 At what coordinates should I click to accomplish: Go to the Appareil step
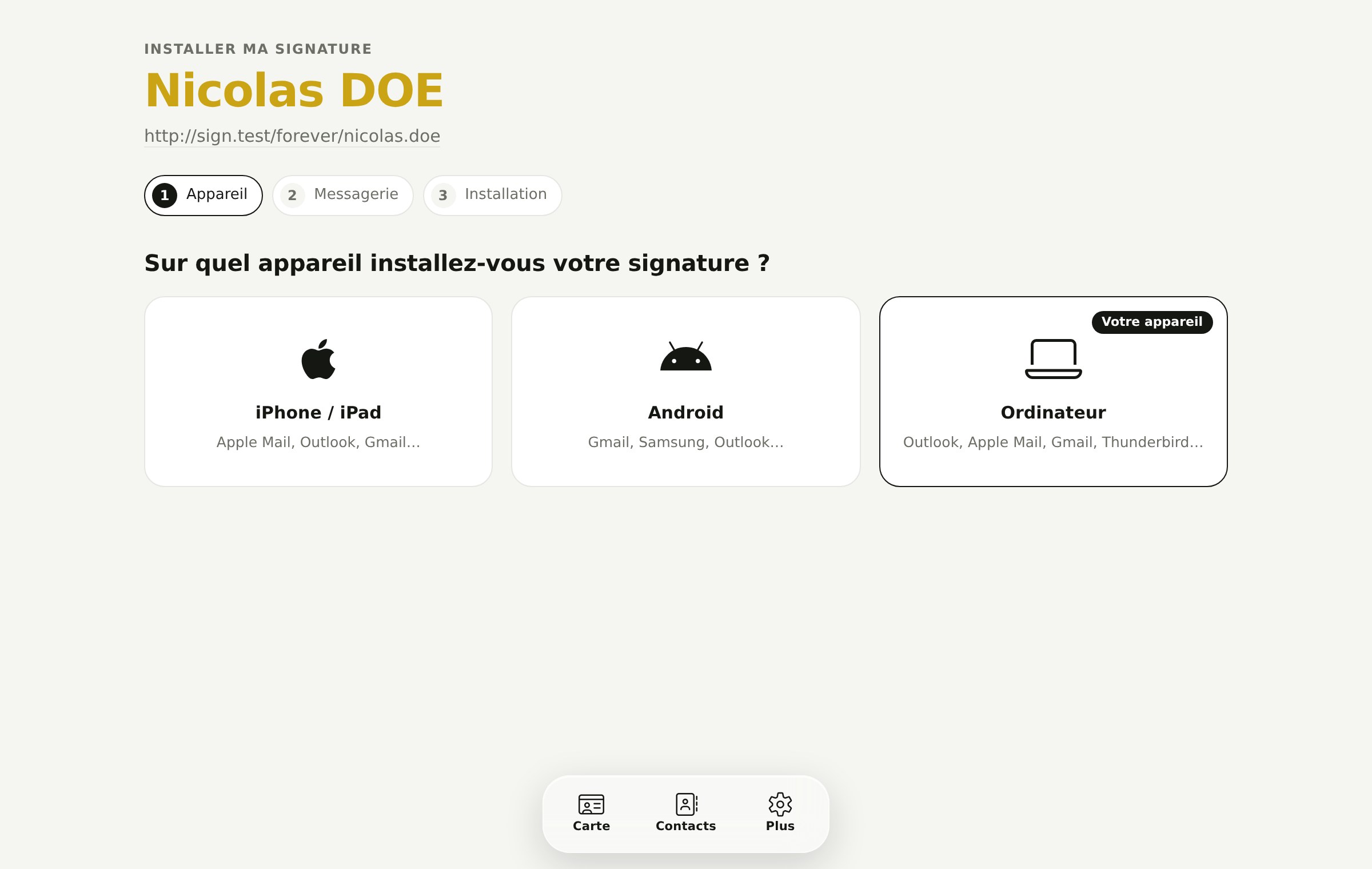click(x=204, y=196)
